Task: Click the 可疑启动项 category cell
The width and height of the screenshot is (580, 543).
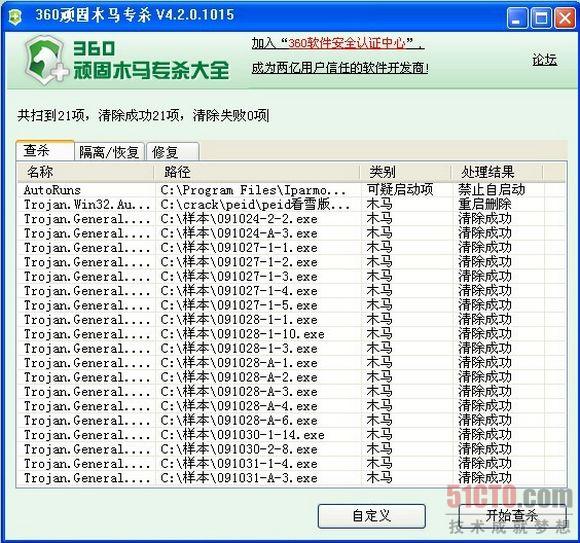Action: click(x=400, y=190)
